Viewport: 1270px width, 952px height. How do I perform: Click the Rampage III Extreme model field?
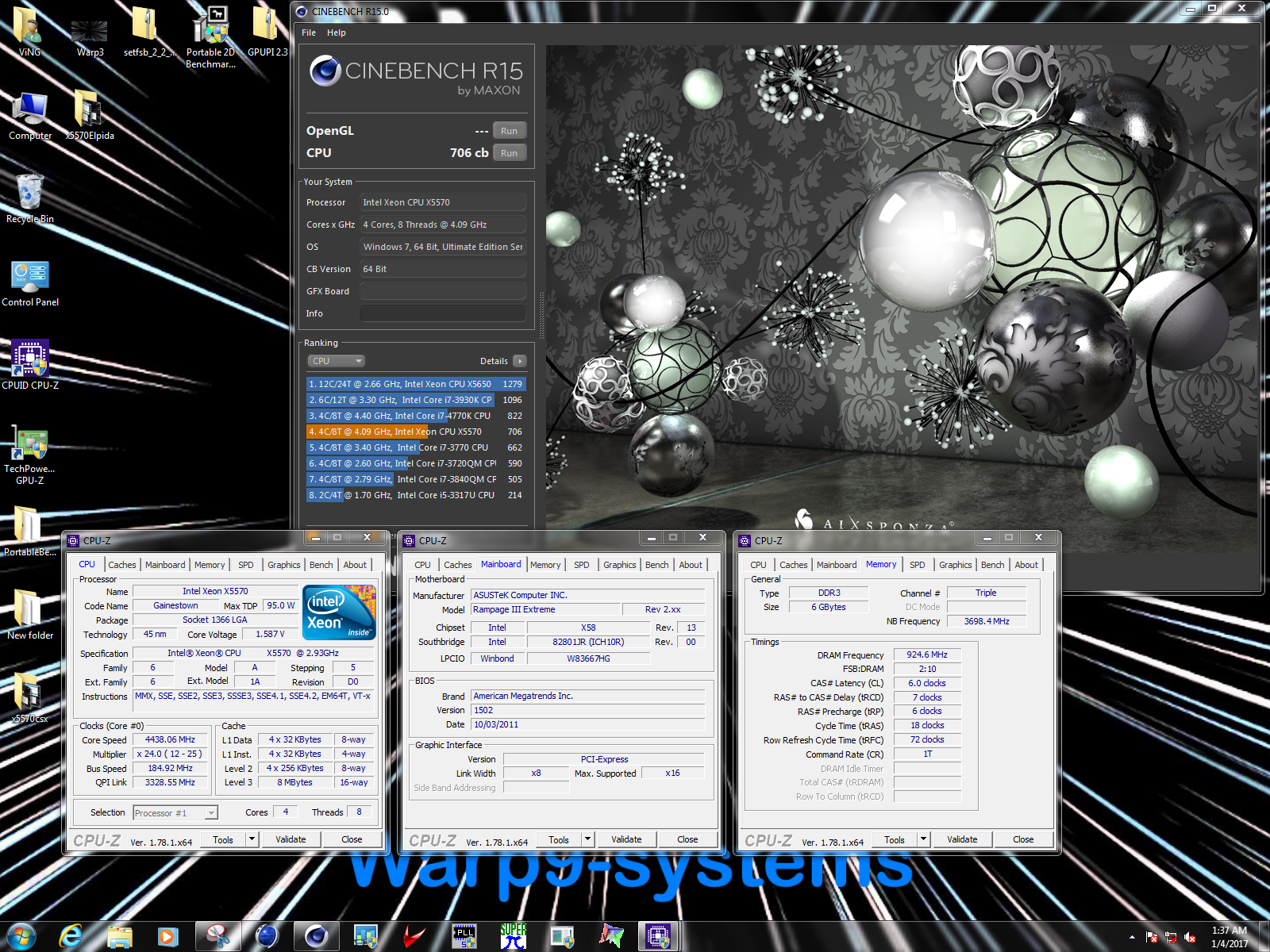tap(545, 609)
